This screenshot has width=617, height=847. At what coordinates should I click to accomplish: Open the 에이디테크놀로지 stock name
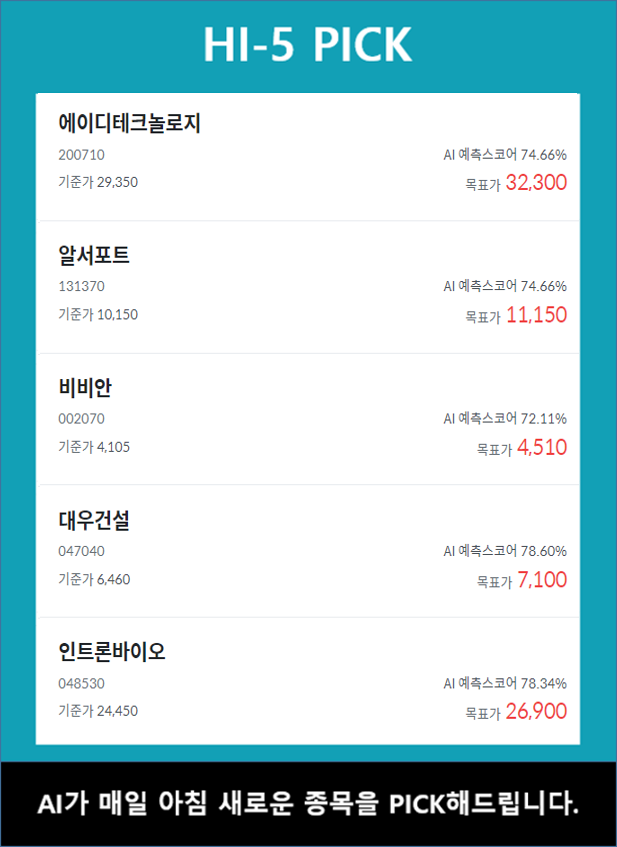pyautogui.click(x=130, y=124)
